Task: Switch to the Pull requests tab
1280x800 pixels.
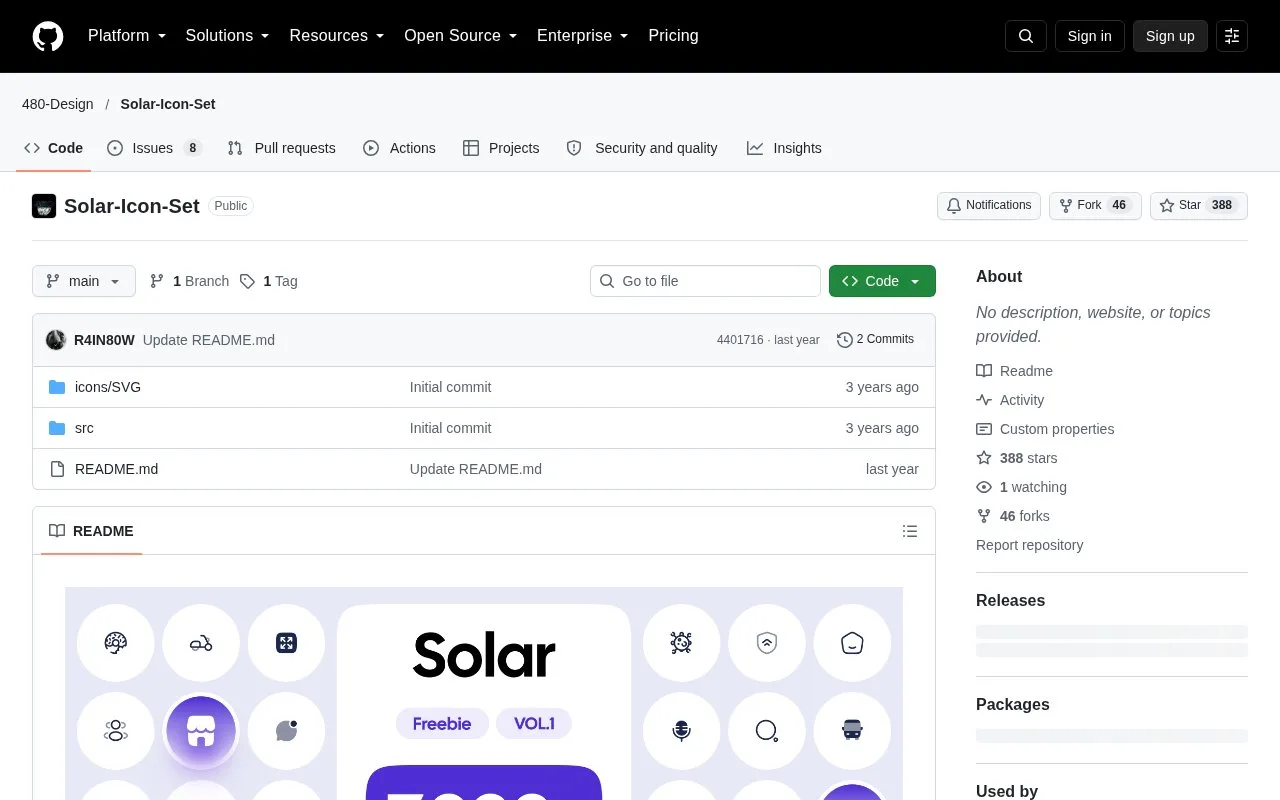Action: (281, 148)
